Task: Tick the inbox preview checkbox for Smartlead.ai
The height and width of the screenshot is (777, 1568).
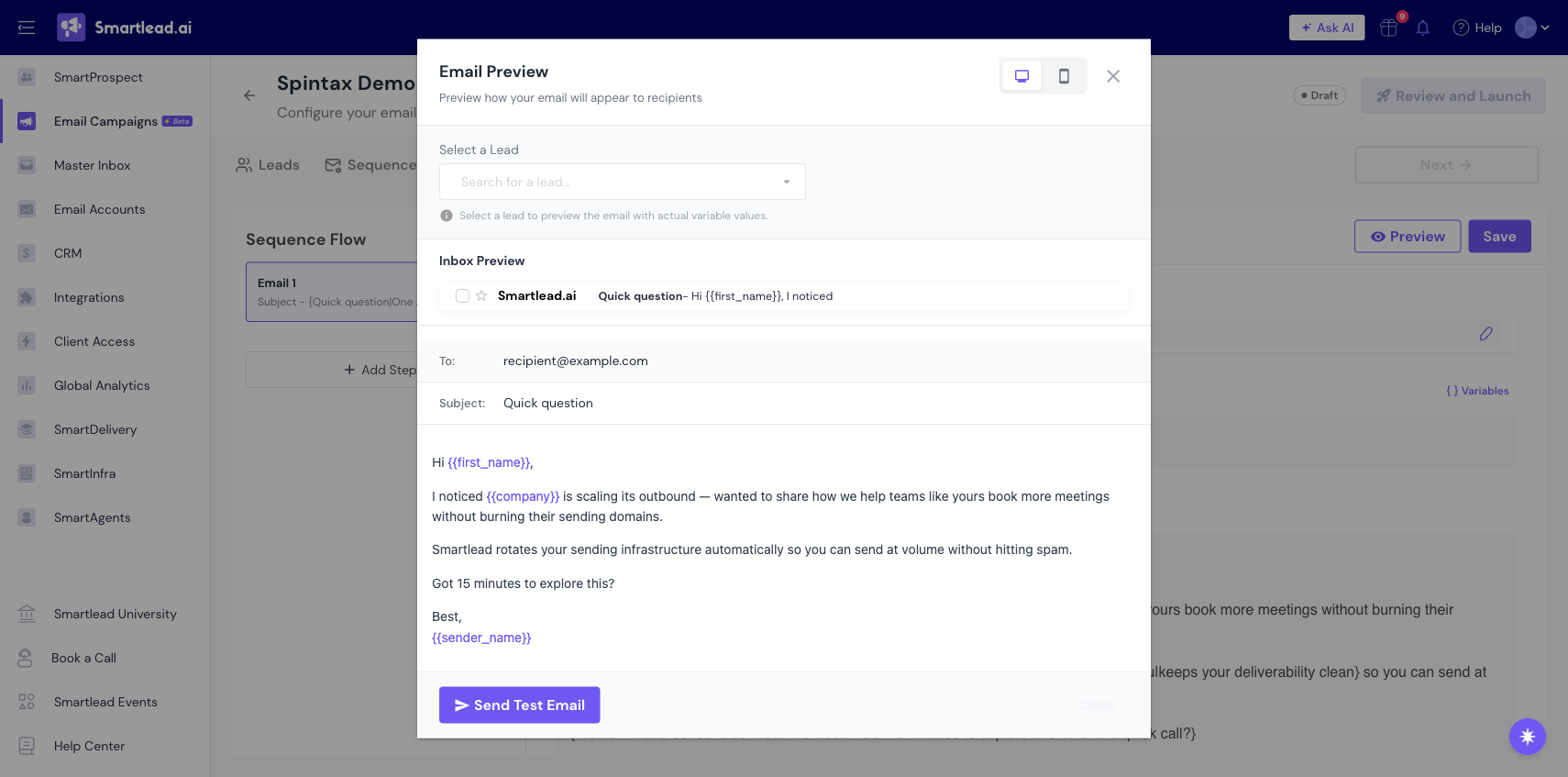Action: pos(462,295)
